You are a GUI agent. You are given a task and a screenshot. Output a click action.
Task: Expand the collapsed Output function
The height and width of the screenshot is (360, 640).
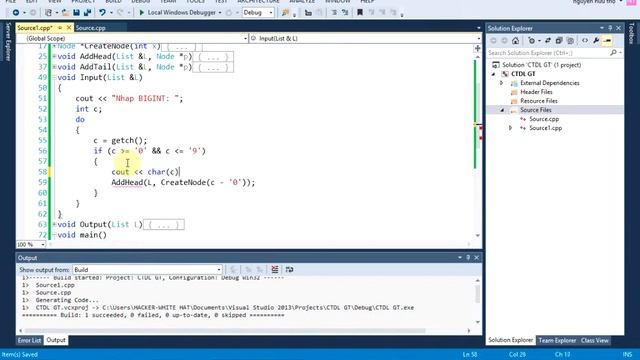click(54, 224)
